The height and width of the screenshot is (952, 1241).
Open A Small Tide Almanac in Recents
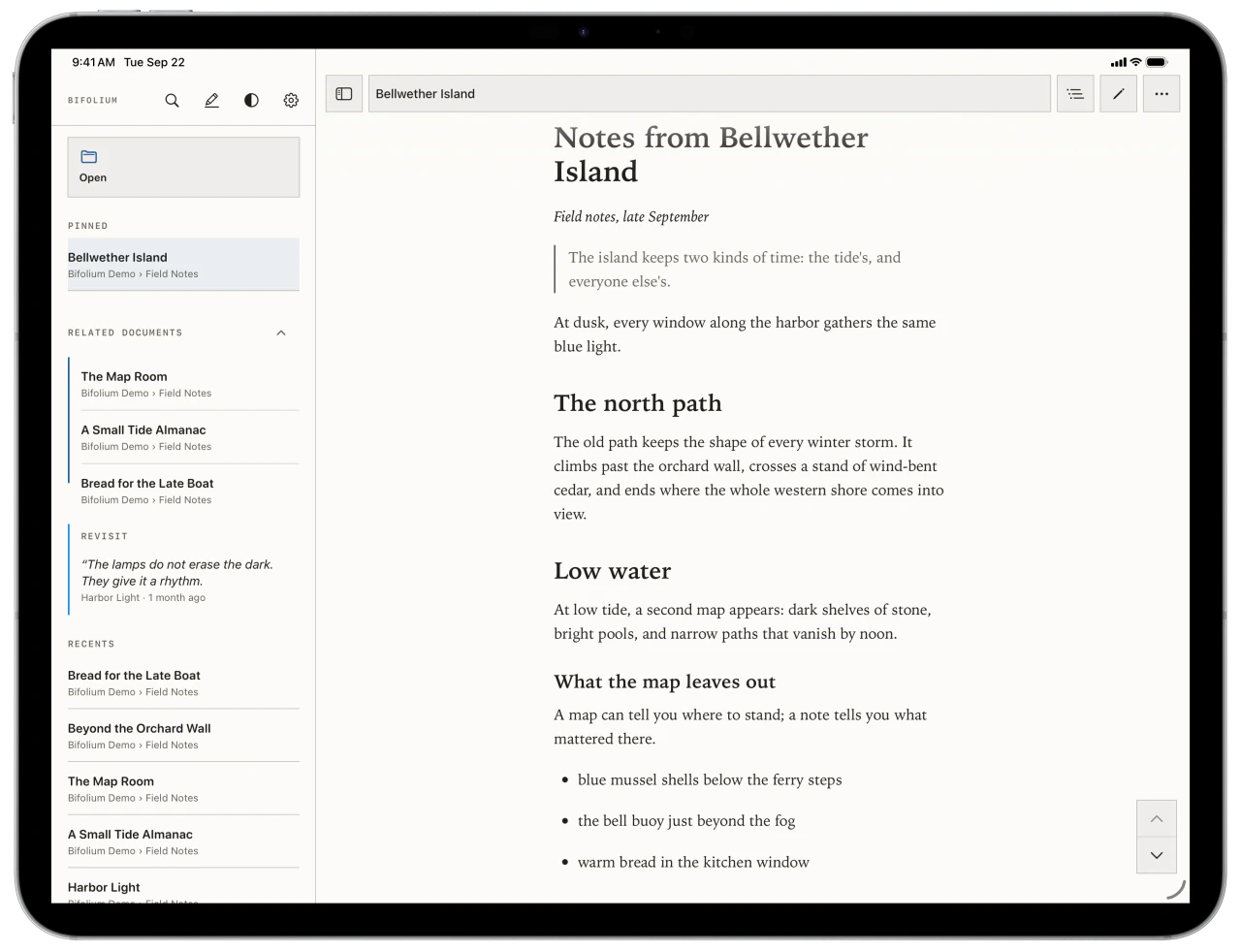pyautogui.click(x=183, y=841)
